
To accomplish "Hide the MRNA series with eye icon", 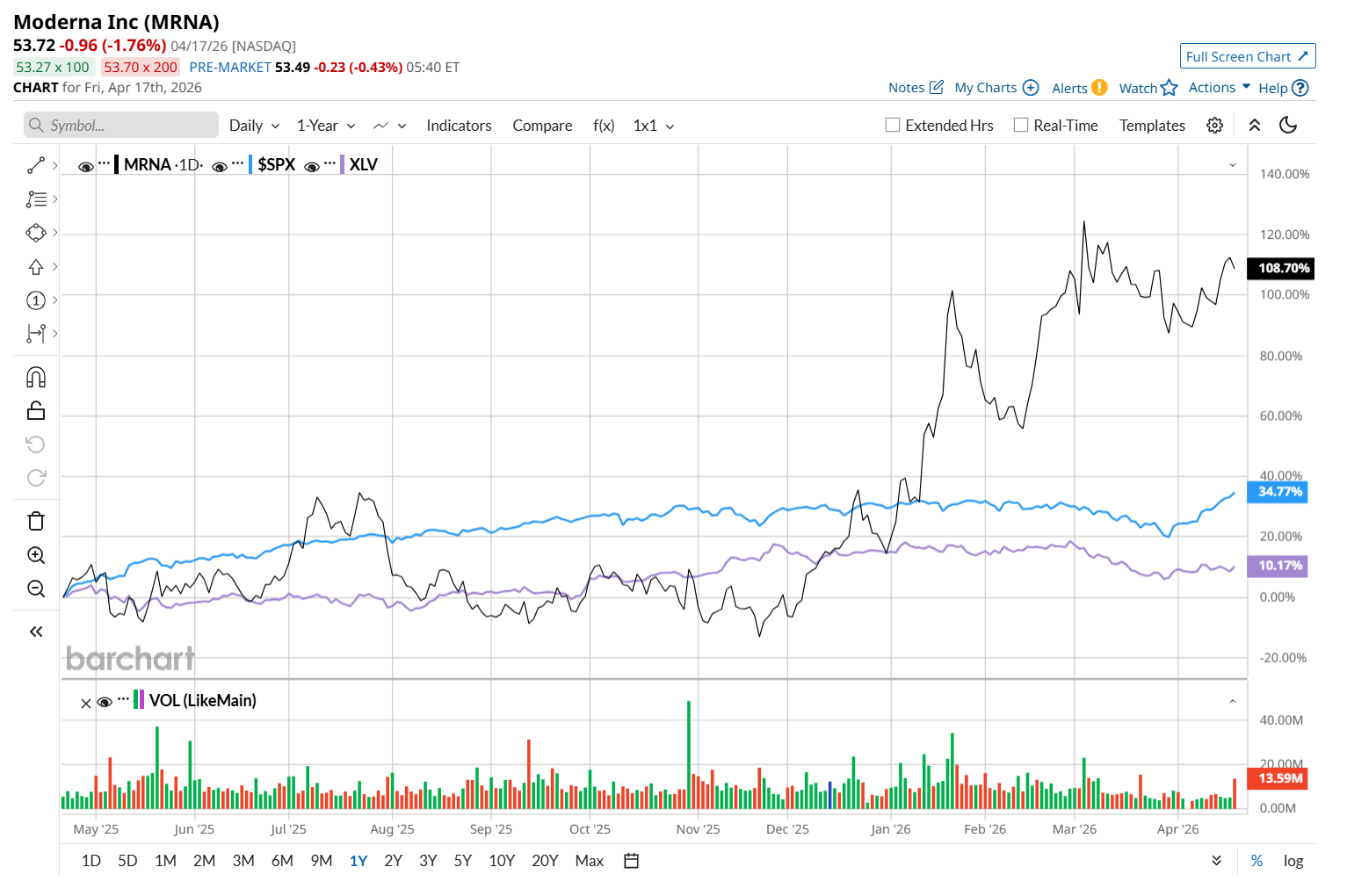I will tap(86, 166).
